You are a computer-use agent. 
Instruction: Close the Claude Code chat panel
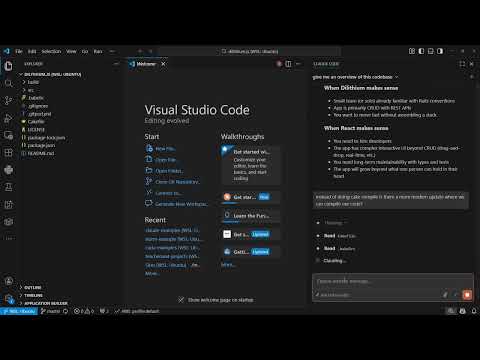pos(472,64)
